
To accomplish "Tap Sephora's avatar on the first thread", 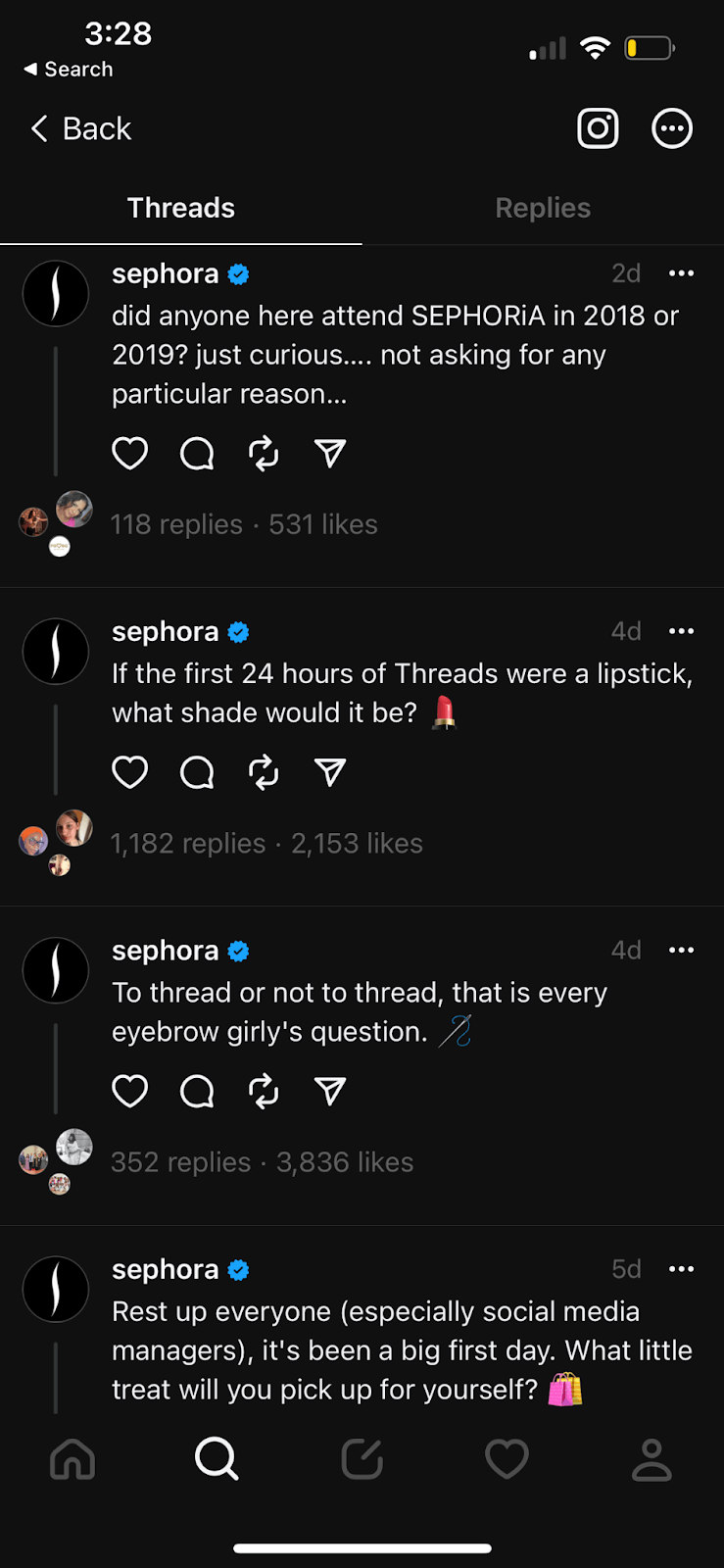I will point(56,293).
